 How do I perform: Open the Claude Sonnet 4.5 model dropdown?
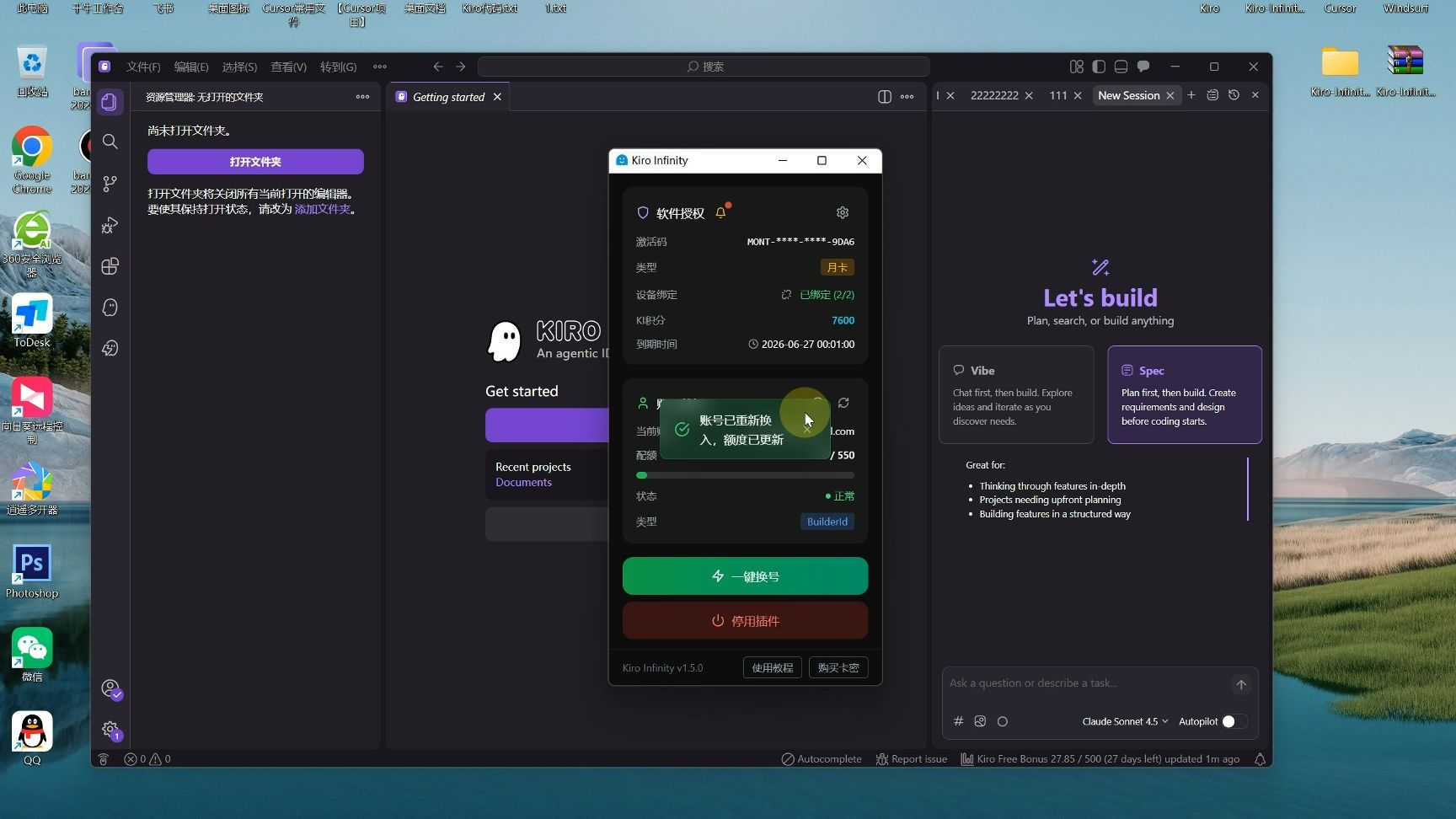point(1125,721)
